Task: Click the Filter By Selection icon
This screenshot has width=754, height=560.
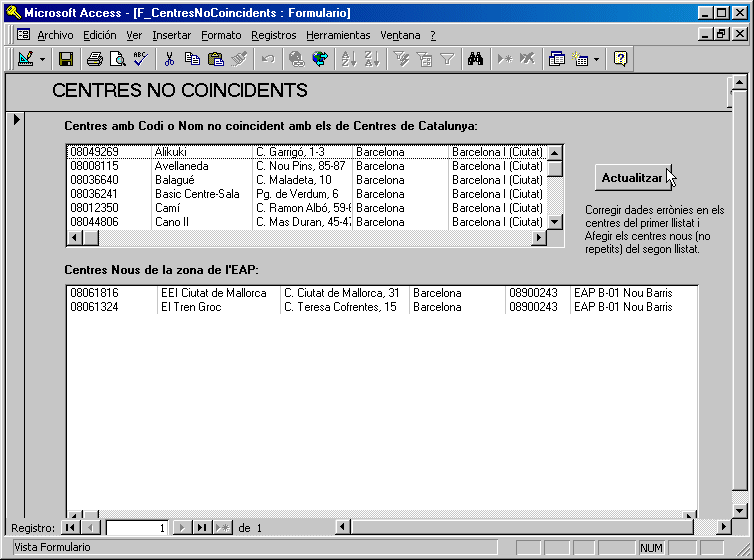Action: point(401,59)
